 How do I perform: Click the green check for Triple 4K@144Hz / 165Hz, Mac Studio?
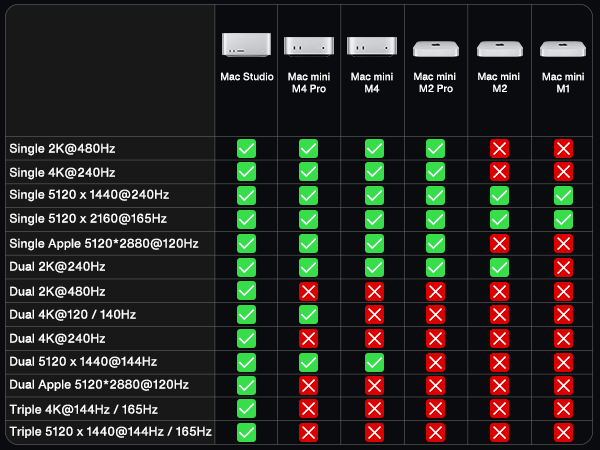[x=246, y=409]
